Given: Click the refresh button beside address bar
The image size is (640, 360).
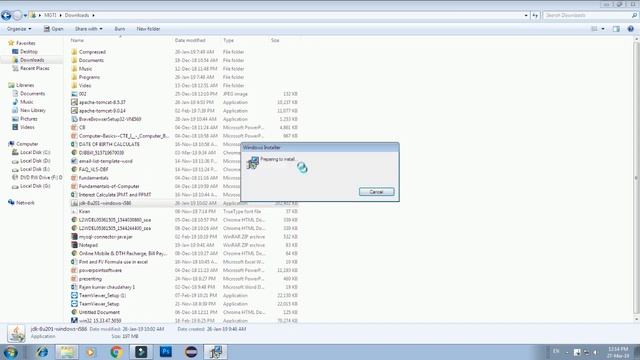Looking at the screenshot, I should [535, 16].
